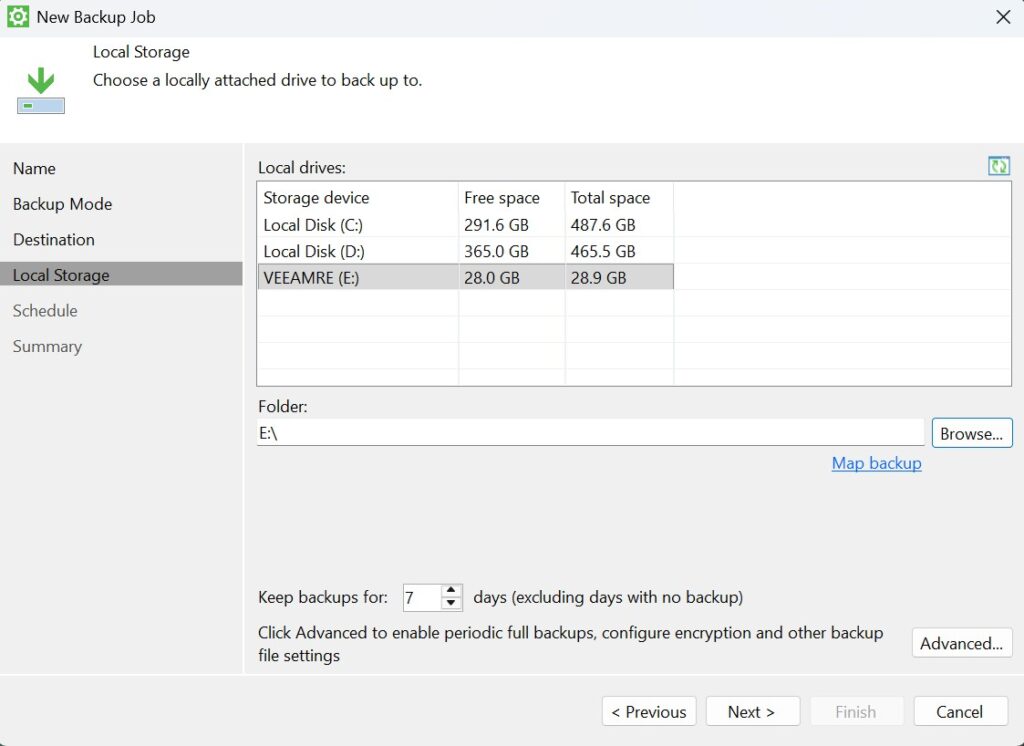Open the Name wizard step
This screenshot has height=746, width=1024.
pyautogui.click(x=34, y=169)
